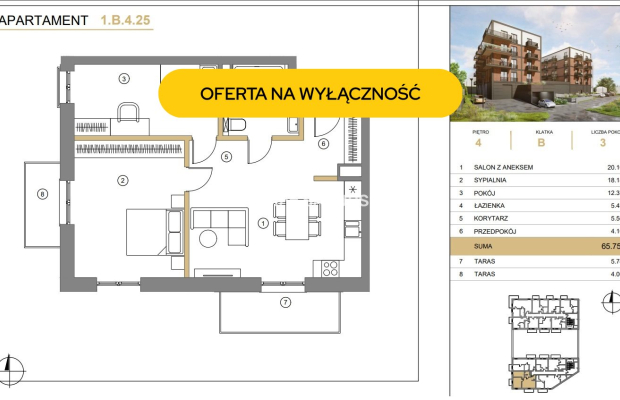Click terrace marker 7
Viewport: 620px width, 400px height.
pyautogui.click(x=285, y=303)
